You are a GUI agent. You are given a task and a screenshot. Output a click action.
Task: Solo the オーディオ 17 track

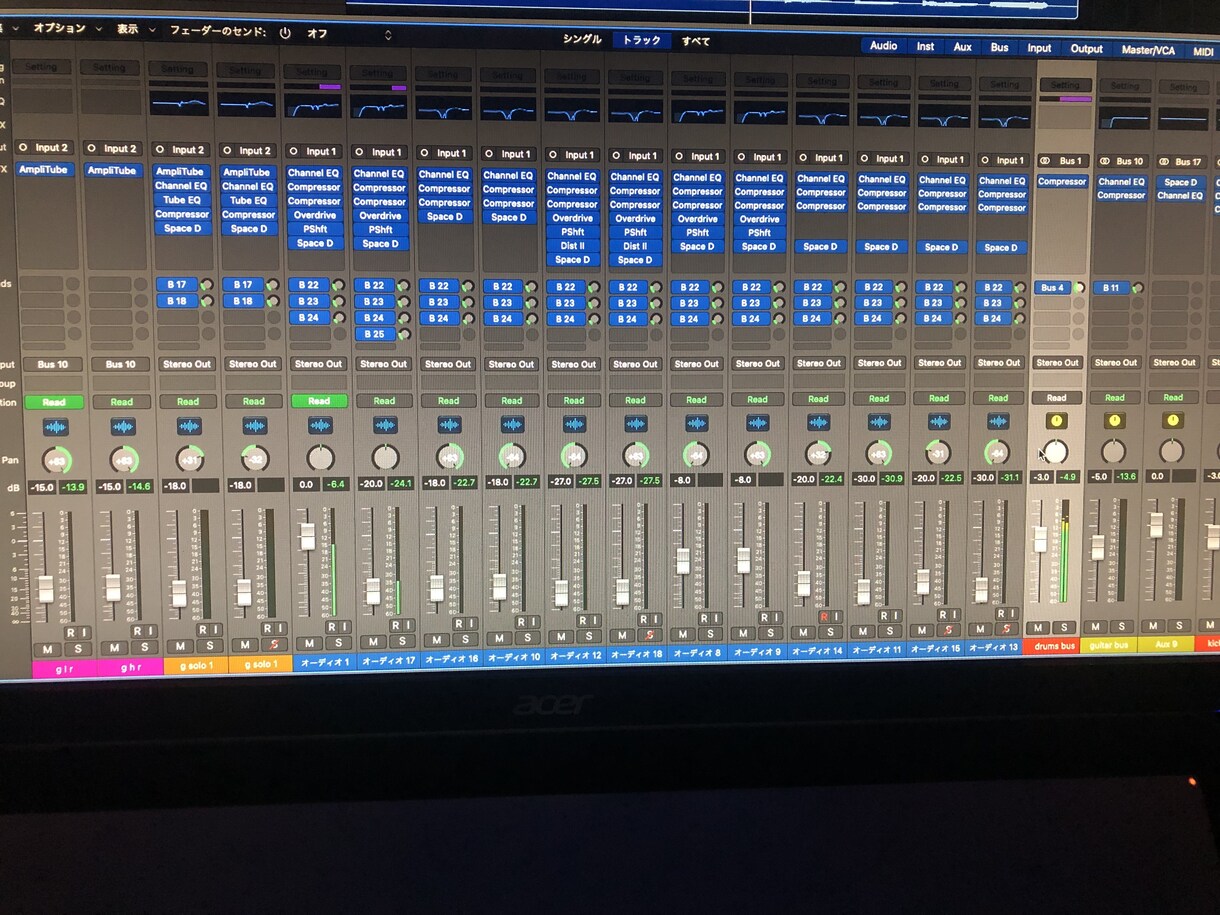(402, 642)
